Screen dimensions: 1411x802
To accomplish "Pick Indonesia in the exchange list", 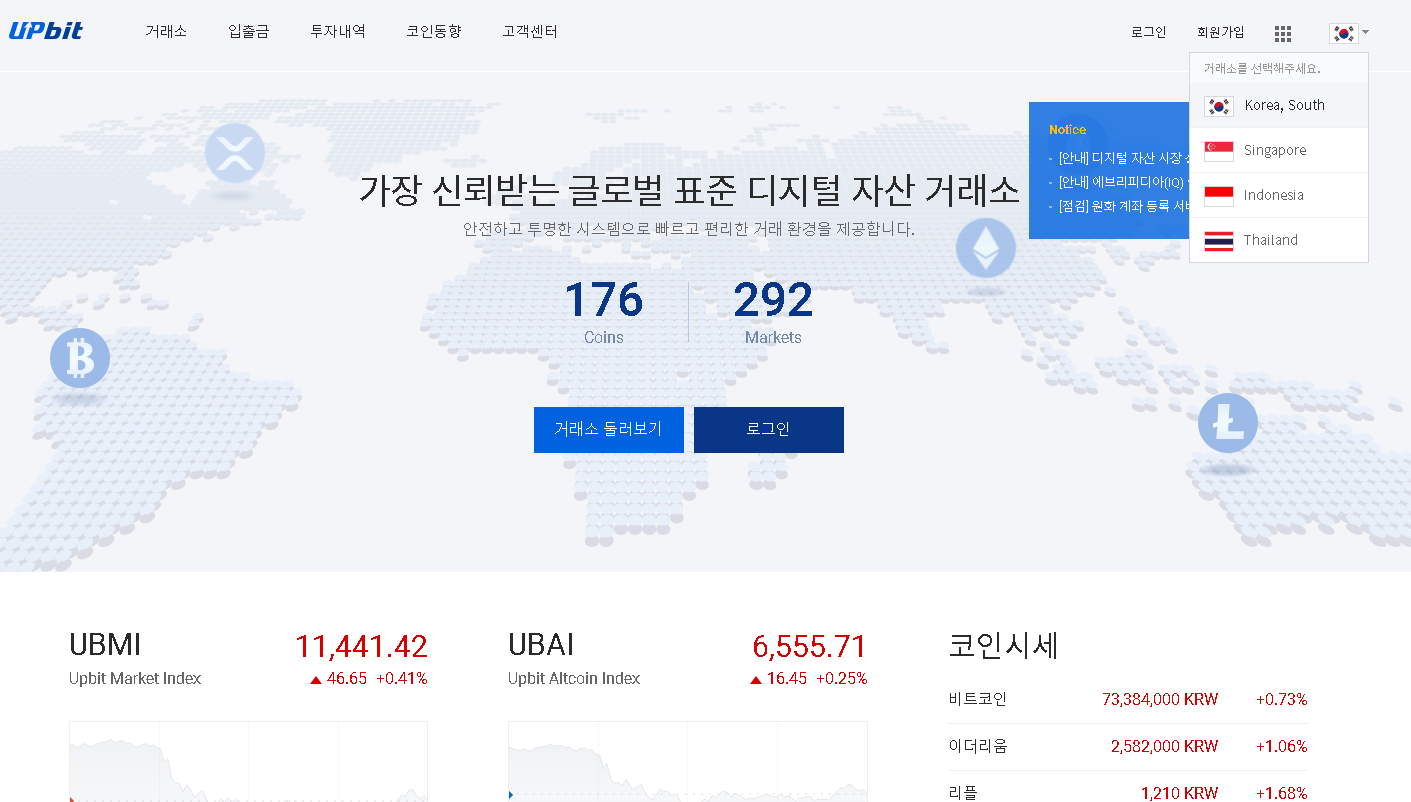I will click(x=1279, y=195).
